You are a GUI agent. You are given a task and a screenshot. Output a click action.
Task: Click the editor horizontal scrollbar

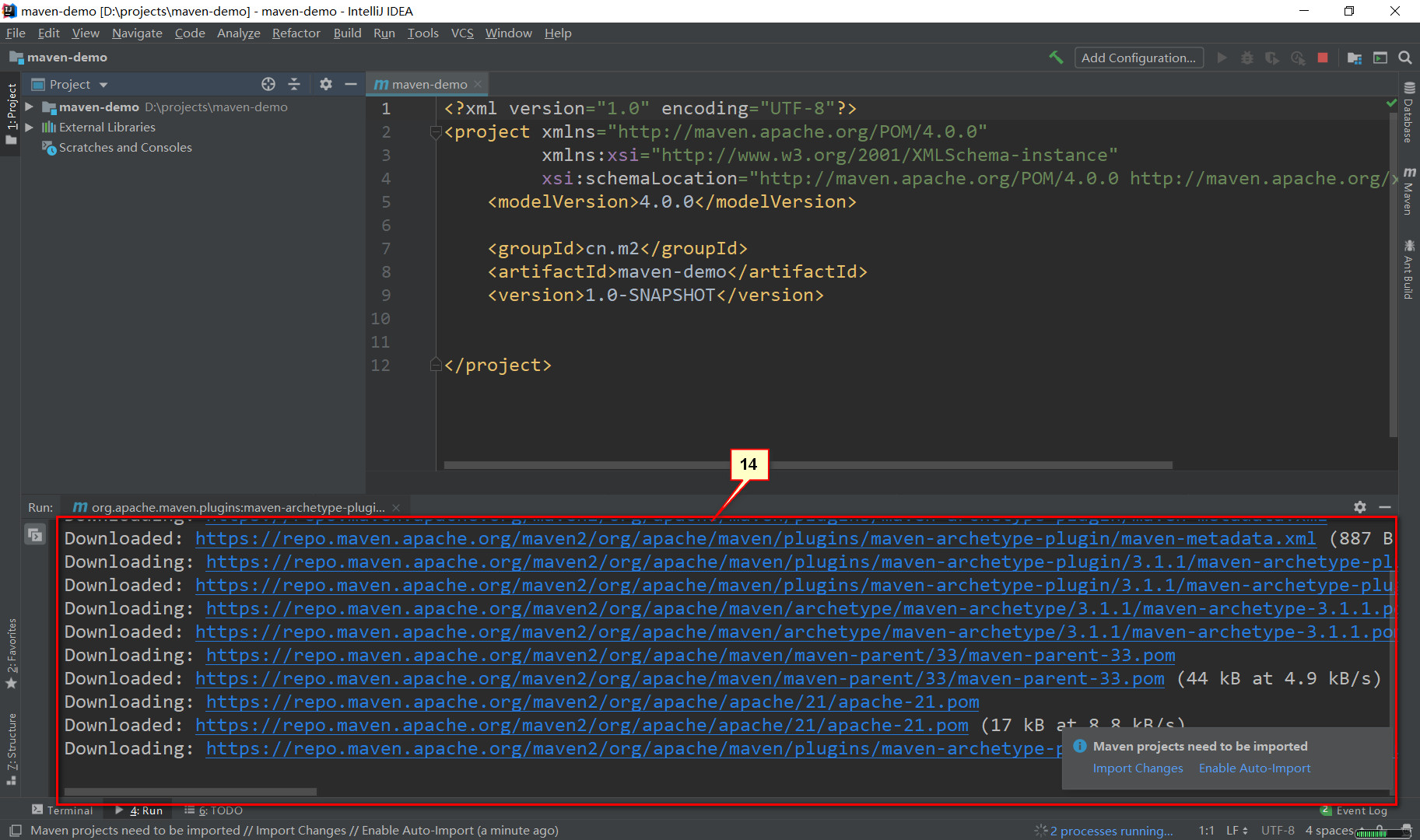click(808, 465)
